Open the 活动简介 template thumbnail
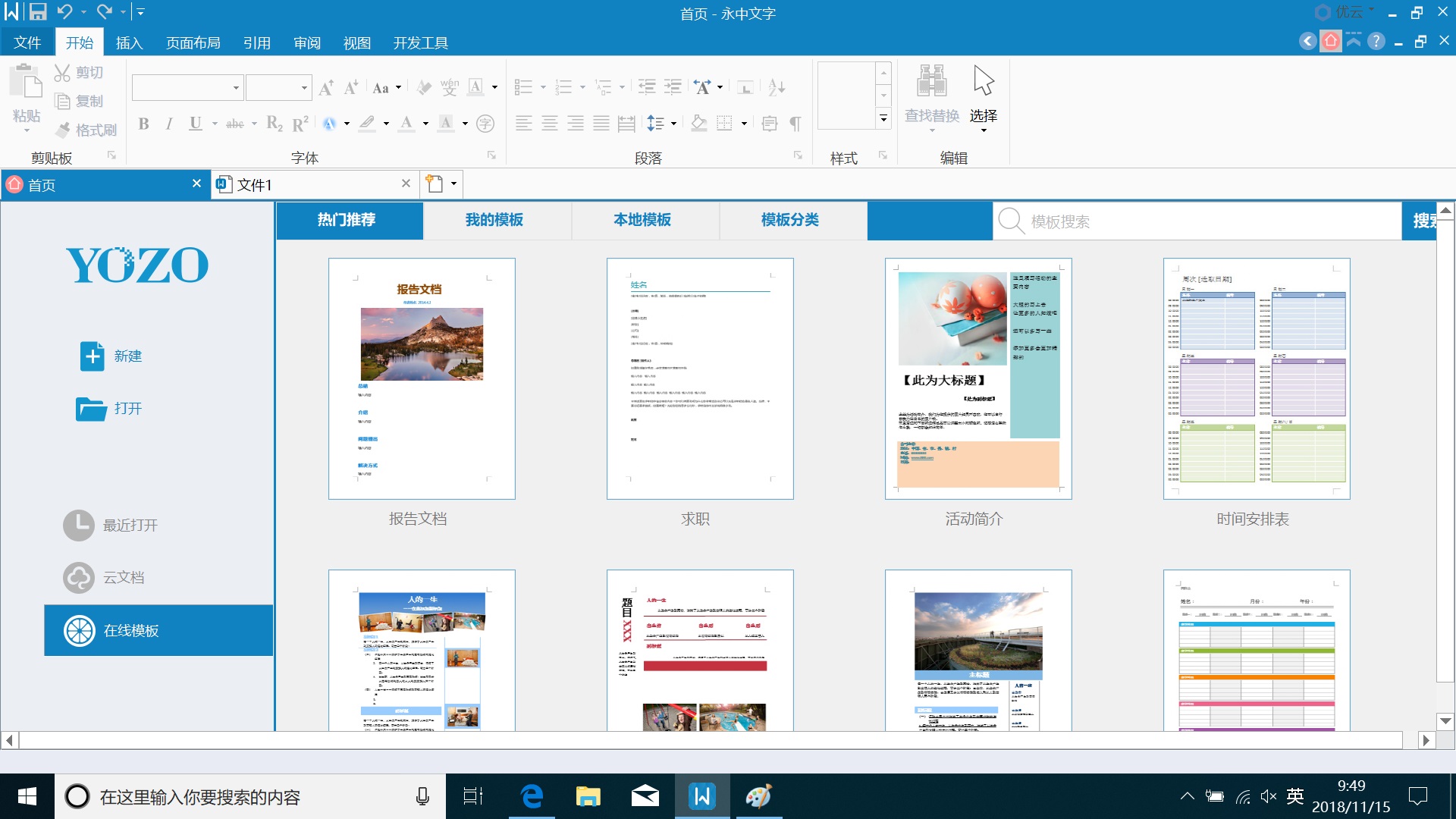 [977, 378]
